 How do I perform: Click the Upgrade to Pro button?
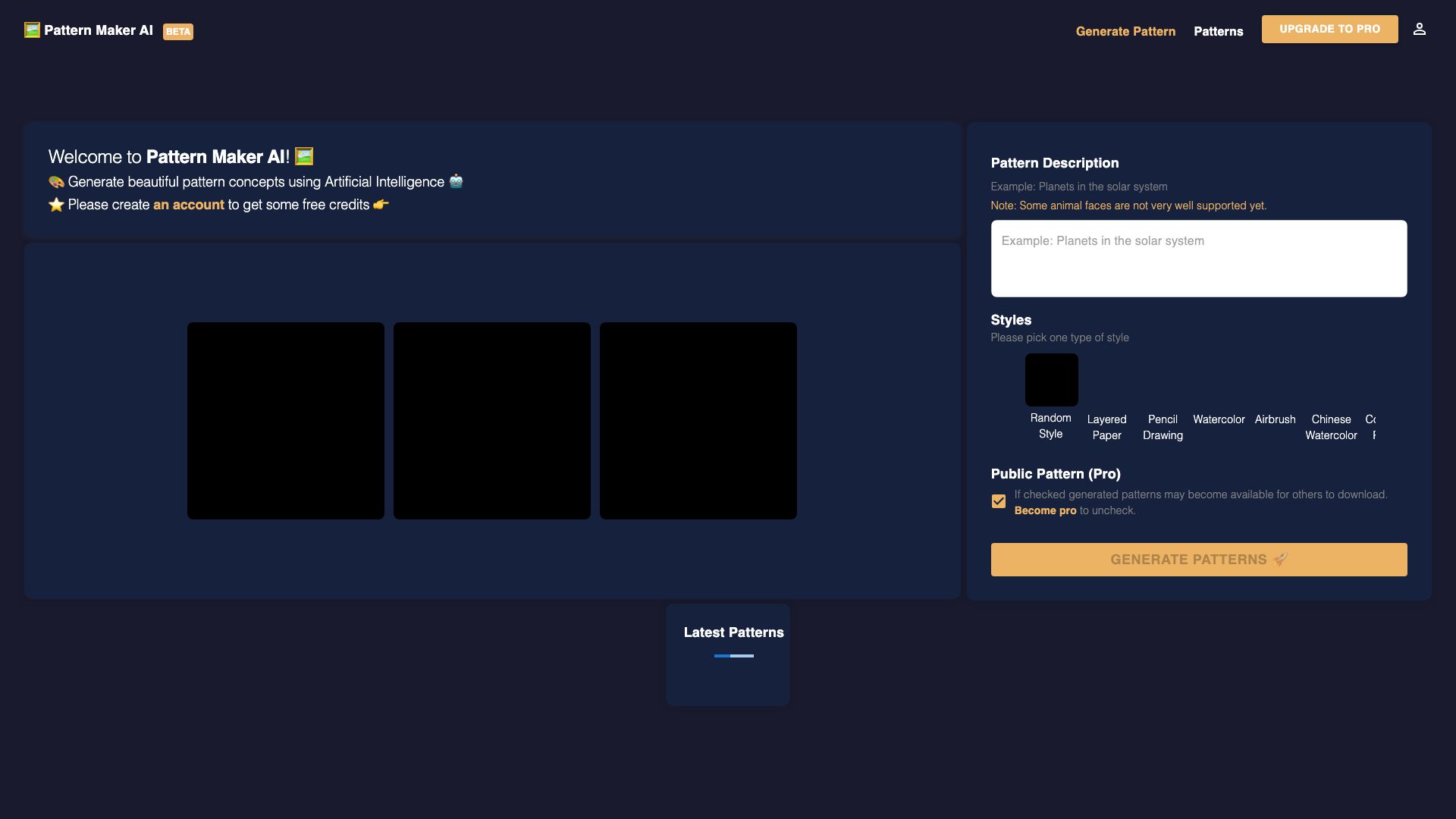1330,29
